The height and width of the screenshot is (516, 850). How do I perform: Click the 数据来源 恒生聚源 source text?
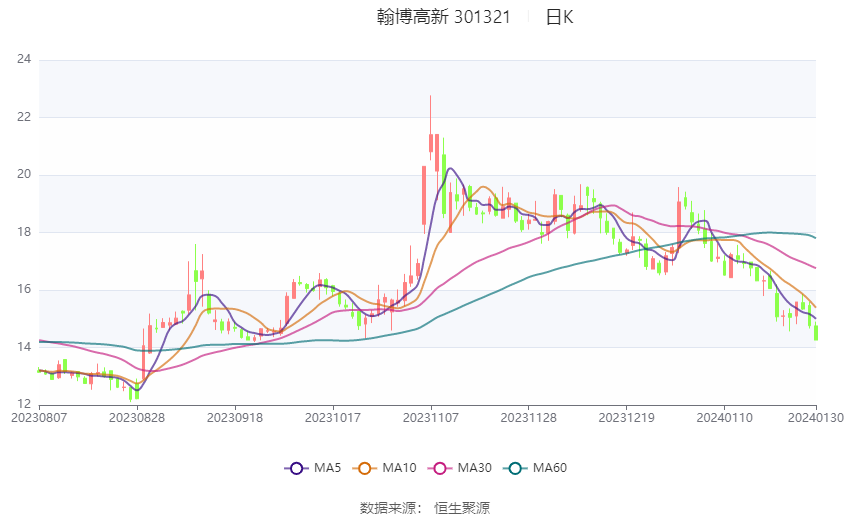click(x=425, y=508)
